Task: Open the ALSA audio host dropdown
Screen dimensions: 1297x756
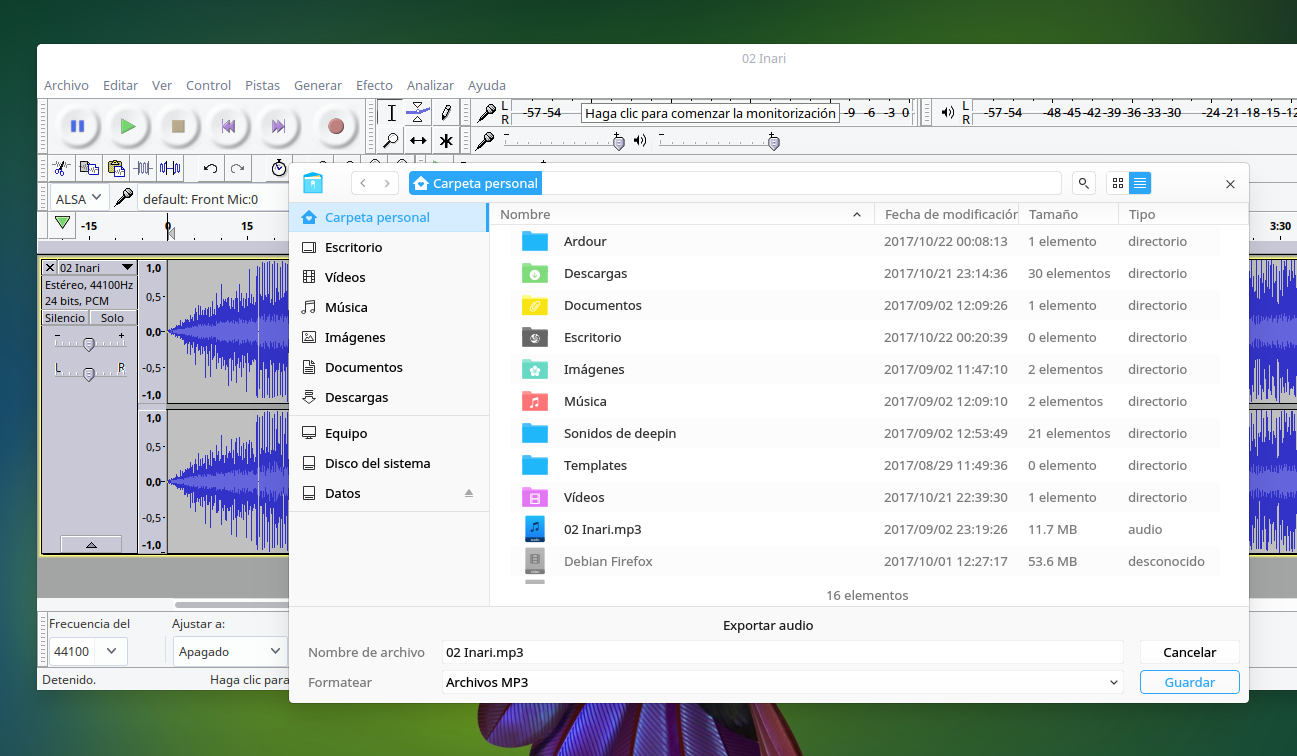Action: click(78, 198)
